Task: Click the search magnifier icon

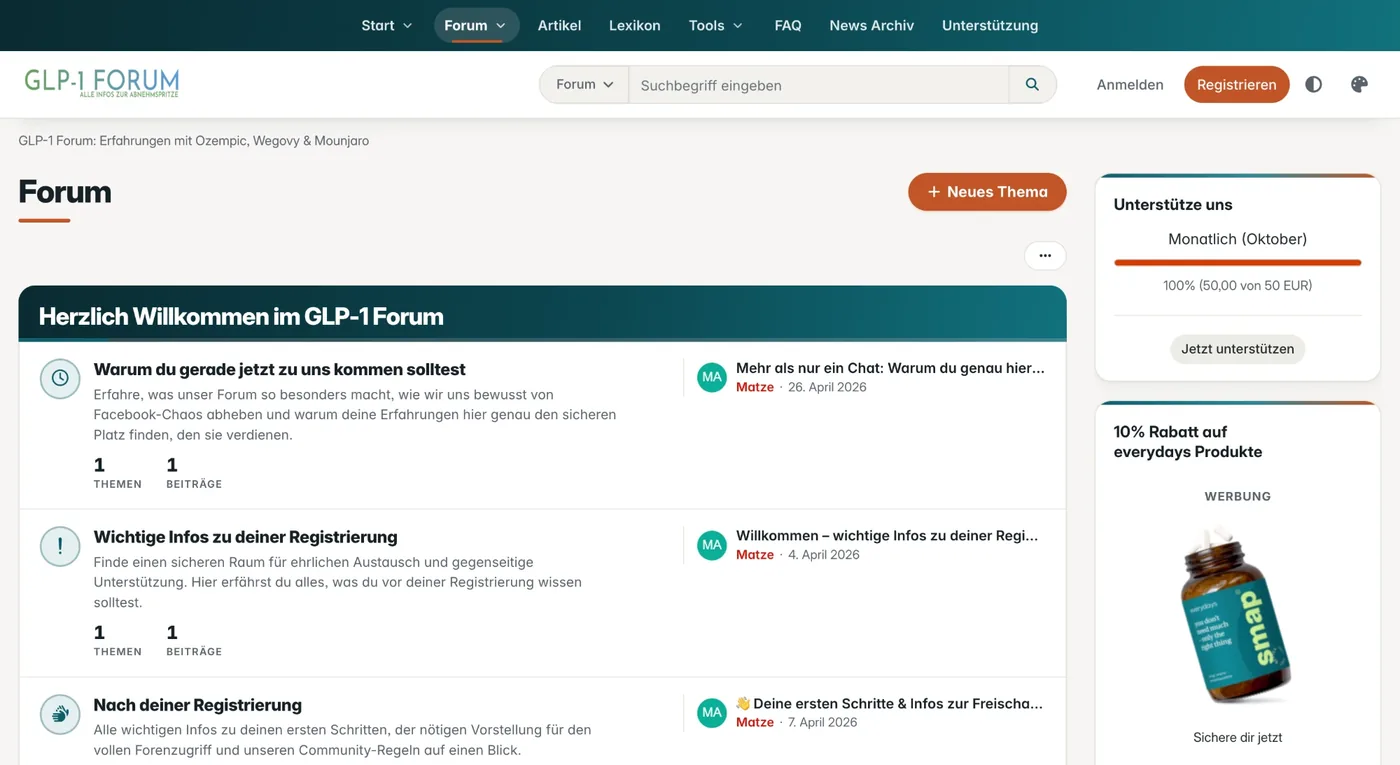Action: [x=1032, y=85]
